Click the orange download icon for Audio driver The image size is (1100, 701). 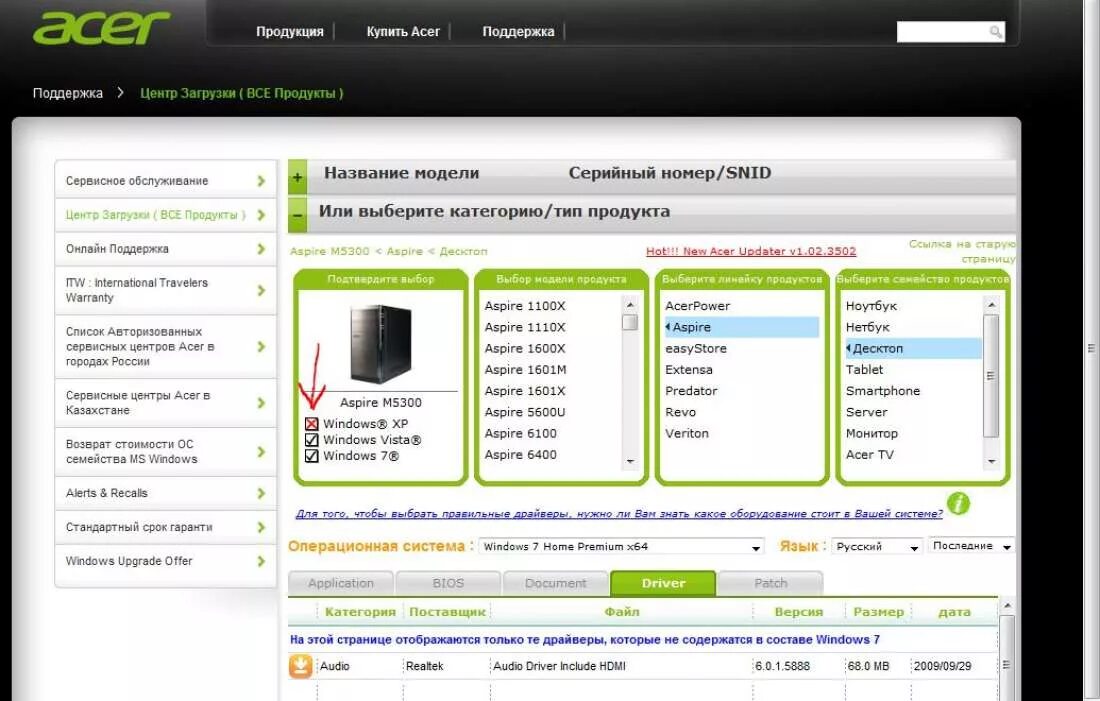300,666
